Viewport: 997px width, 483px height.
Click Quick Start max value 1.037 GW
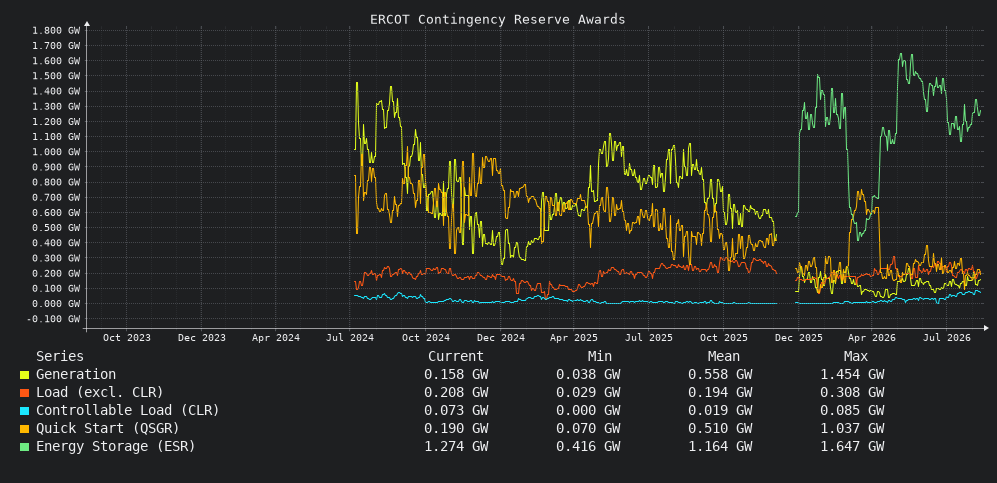click(x=852, y=428)
